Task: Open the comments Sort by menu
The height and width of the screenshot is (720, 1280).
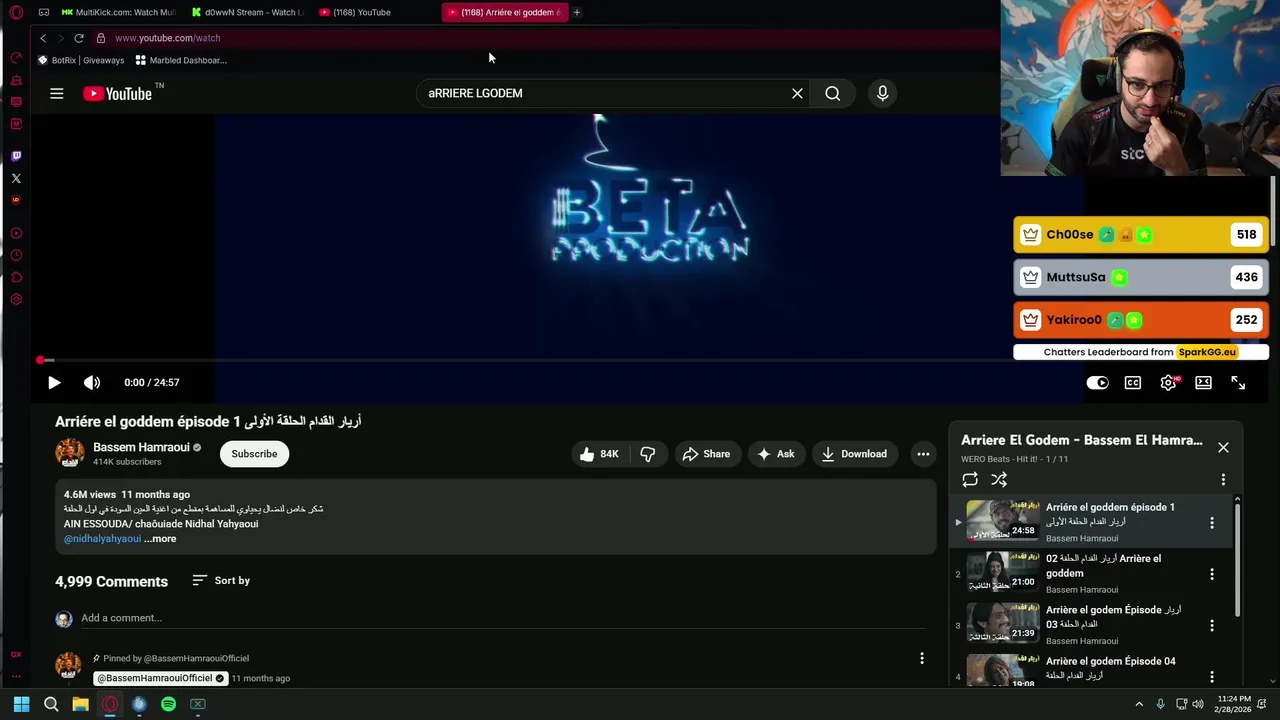Action: point(221,581)
